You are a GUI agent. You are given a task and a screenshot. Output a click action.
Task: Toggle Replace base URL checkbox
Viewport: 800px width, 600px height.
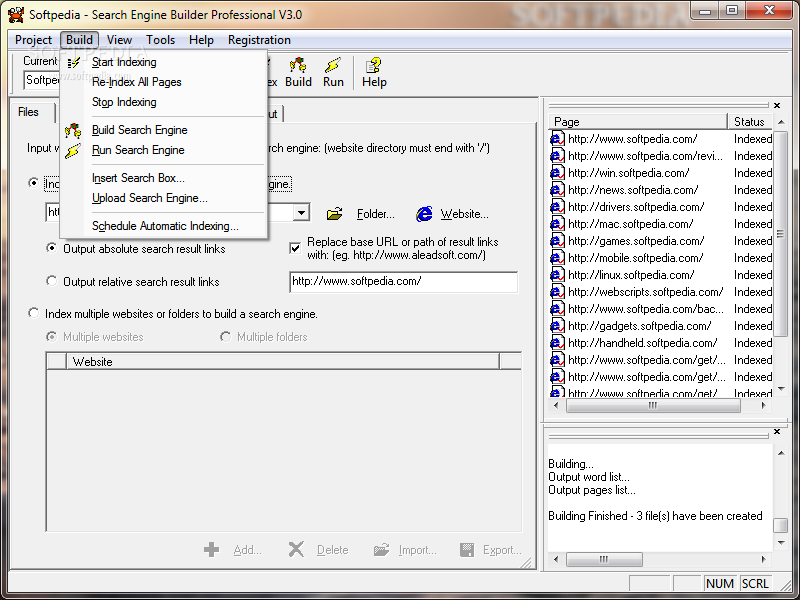click(295, 248)
